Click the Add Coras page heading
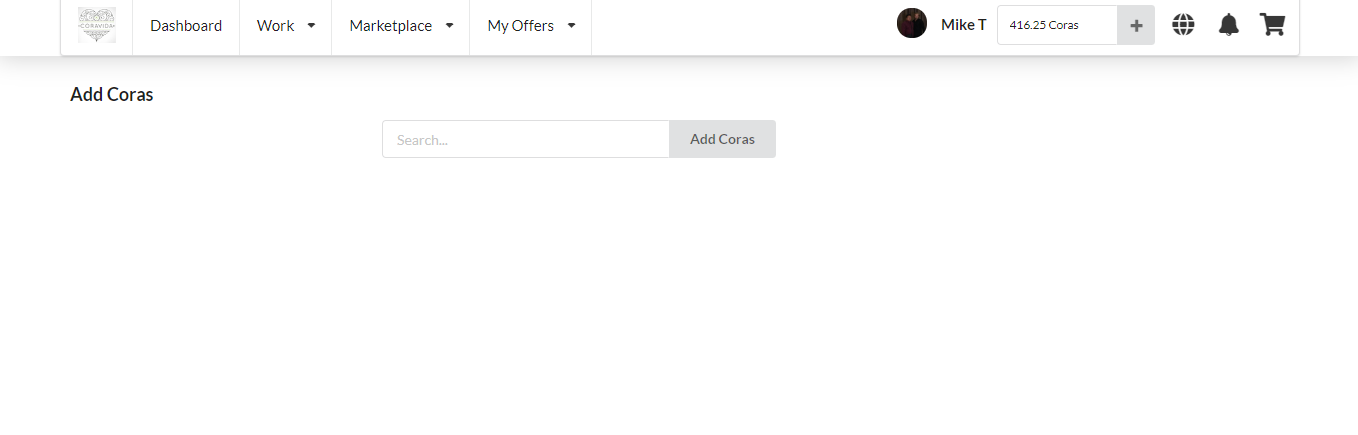 click(x=112, y=95)
